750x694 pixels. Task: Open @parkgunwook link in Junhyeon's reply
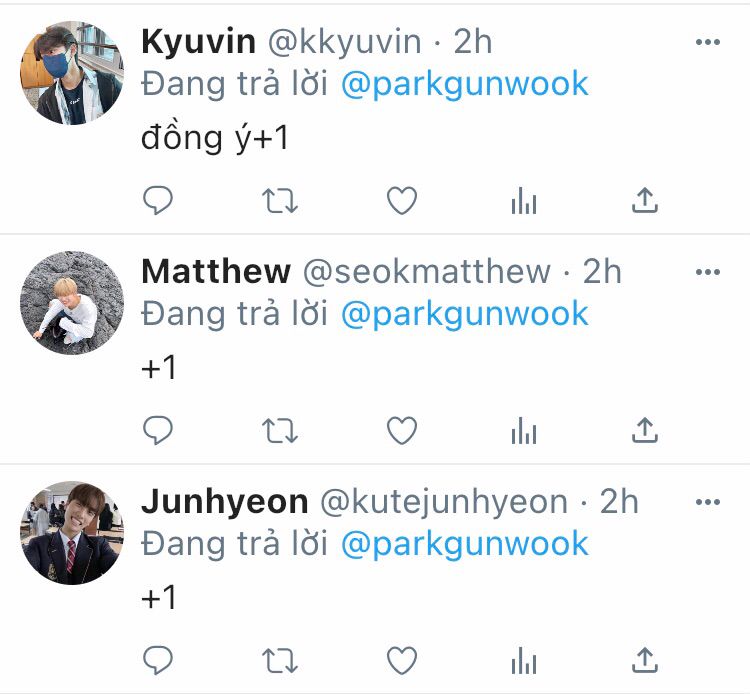(x=464, y=545)
